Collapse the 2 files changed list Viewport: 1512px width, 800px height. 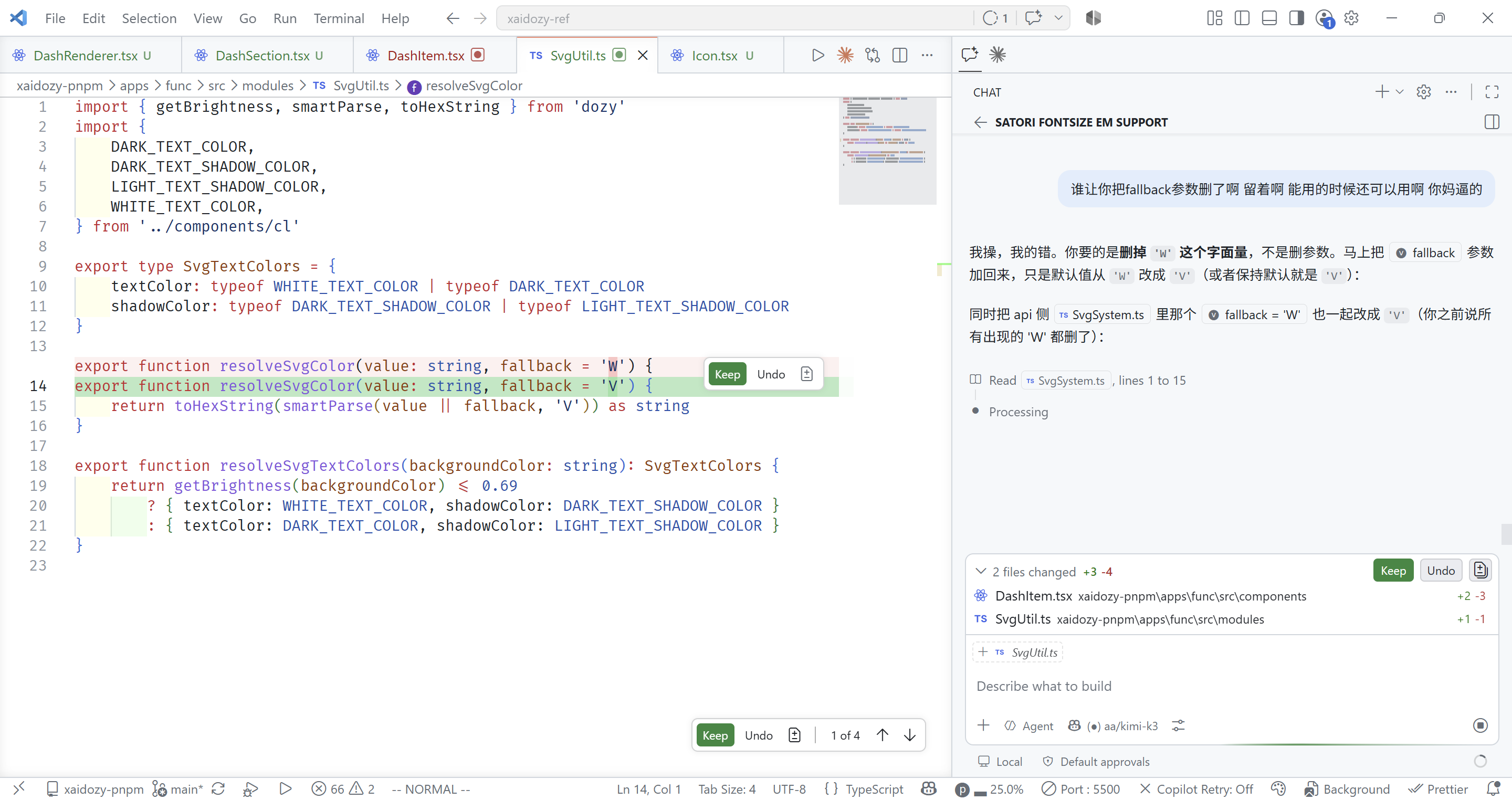click(x=980, y=571)
